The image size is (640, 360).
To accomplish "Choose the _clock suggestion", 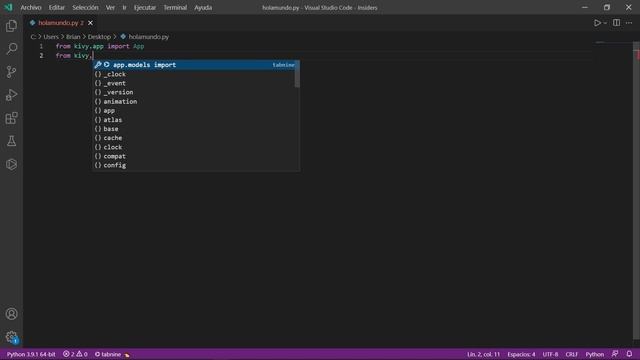I will [194, 74].
